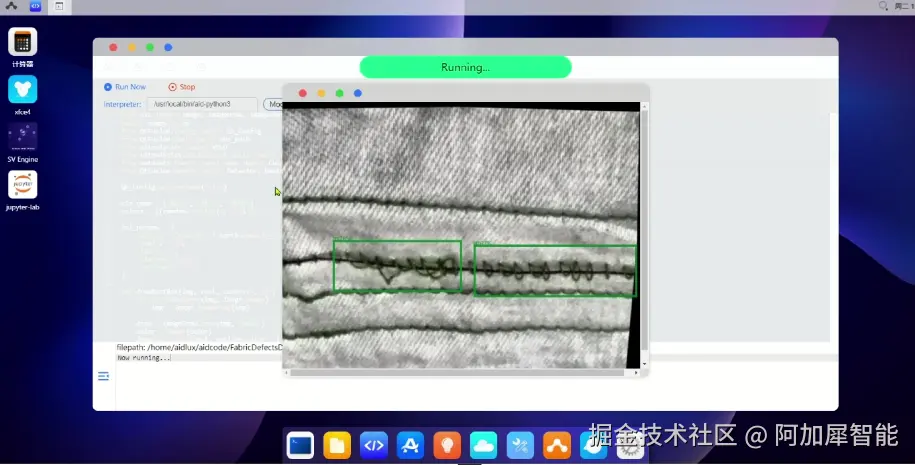Minimize the image viewer using its yellow button
The height and width of the screenshot is (465, 915).
[321, 93]
